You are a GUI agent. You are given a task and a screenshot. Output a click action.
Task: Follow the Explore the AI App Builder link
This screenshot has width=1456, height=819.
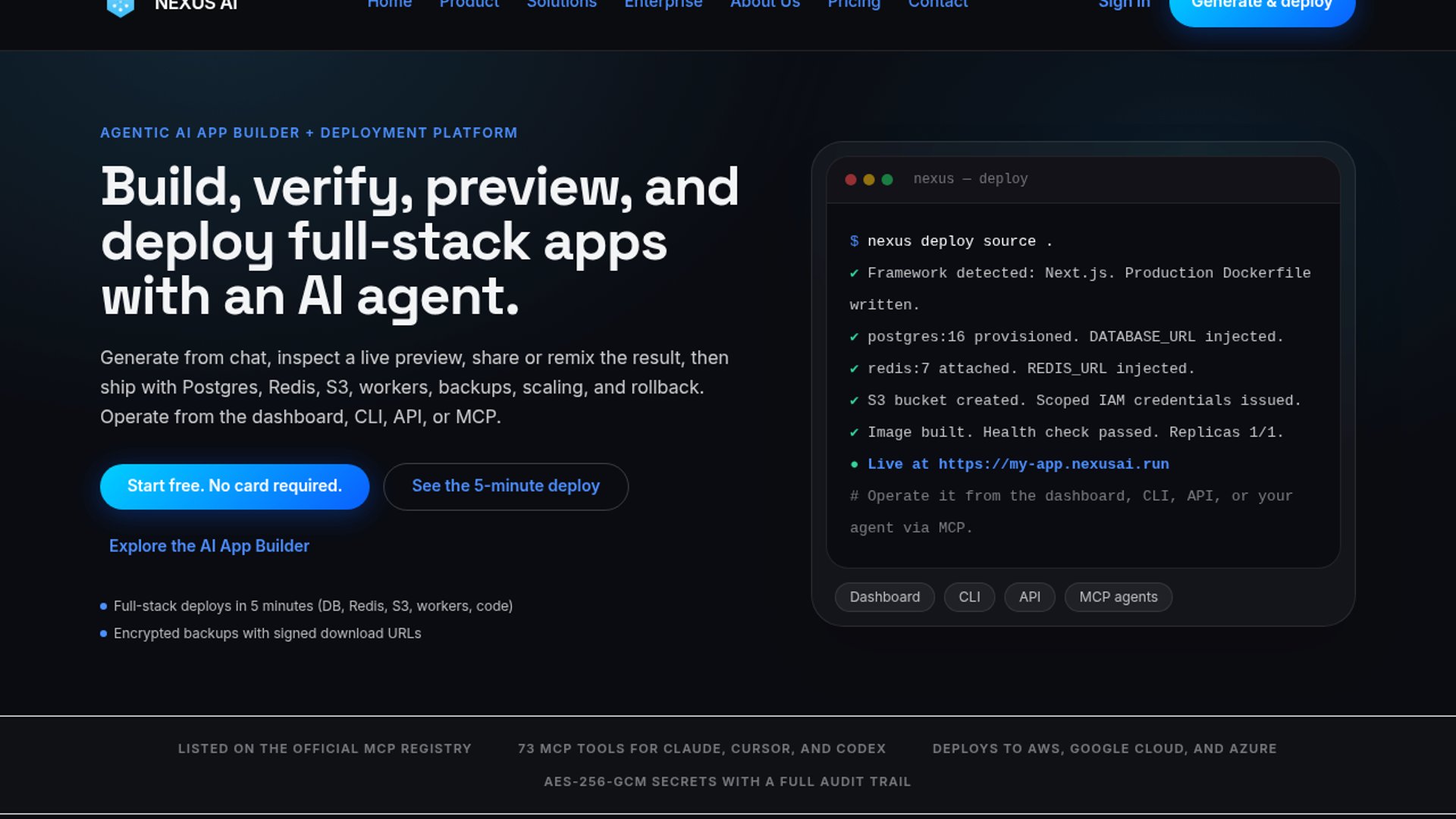pyautogui.click(x=209, y=546)
